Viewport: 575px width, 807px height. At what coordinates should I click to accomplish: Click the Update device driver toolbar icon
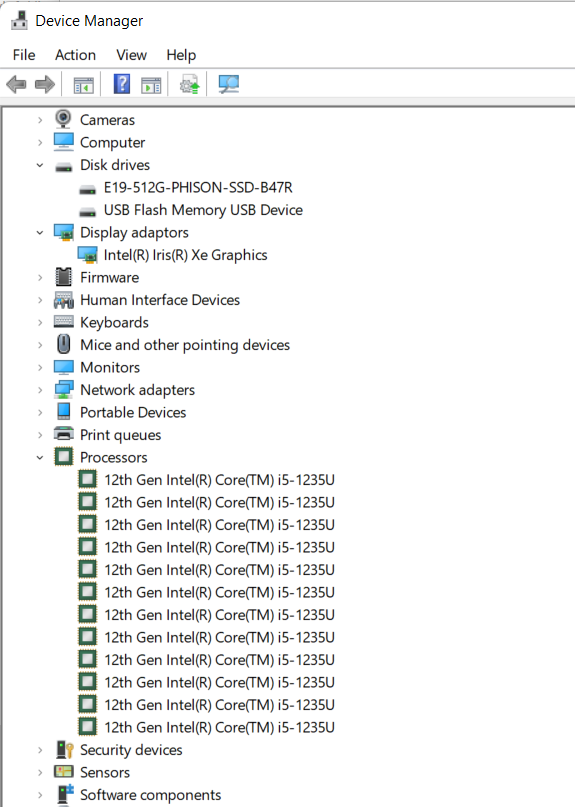[189, 84]
